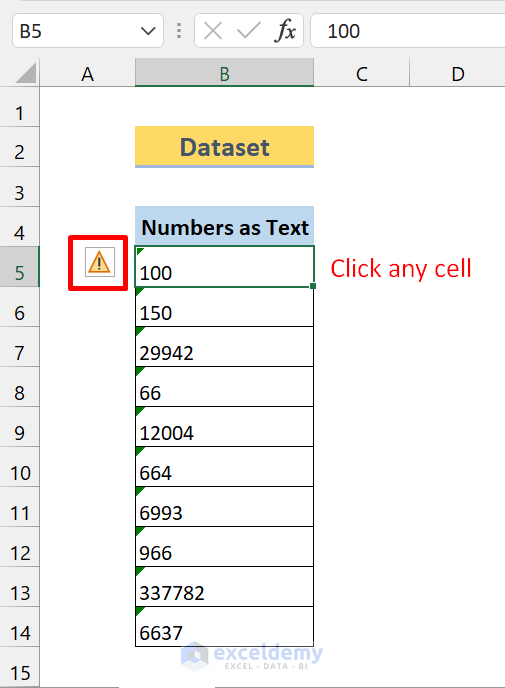
Task: Select row 7 header
Action: [19, 347]
